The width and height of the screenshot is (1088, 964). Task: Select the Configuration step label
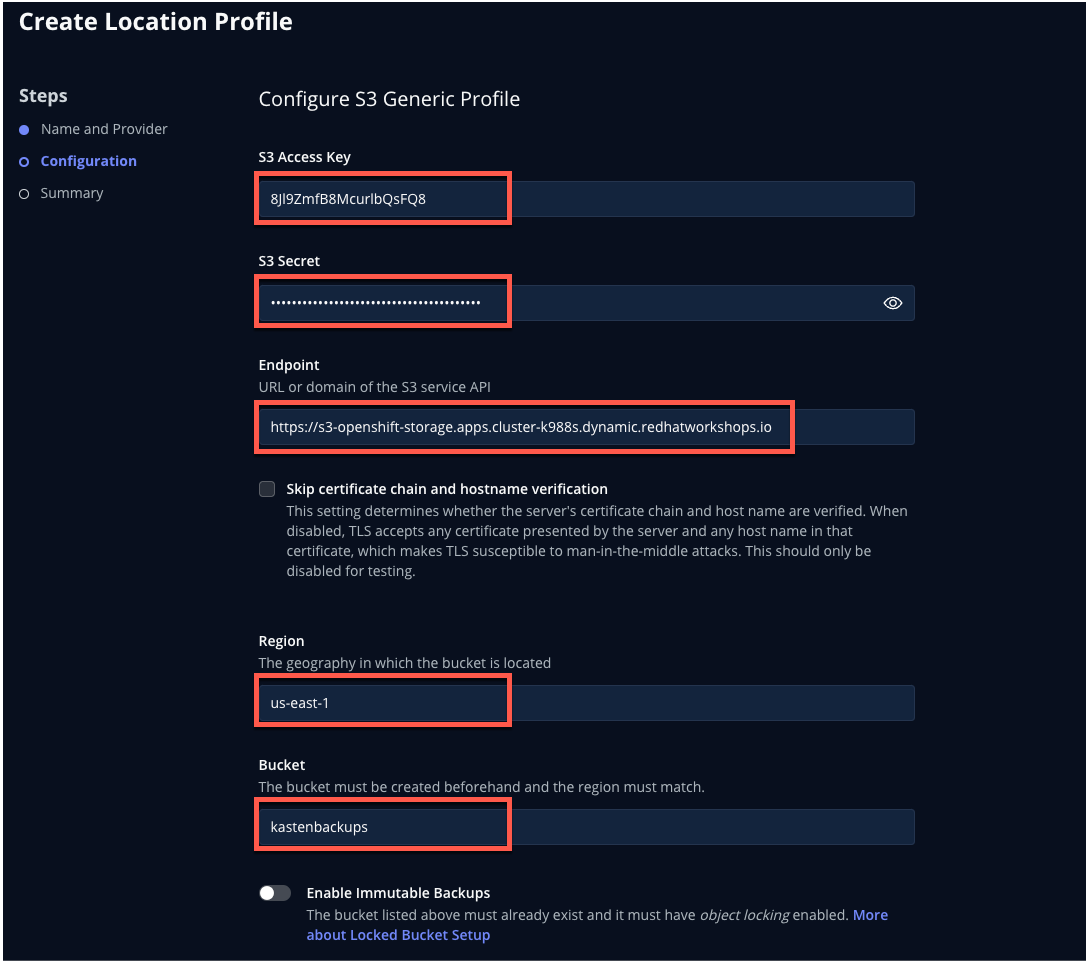tap(89, 161)
